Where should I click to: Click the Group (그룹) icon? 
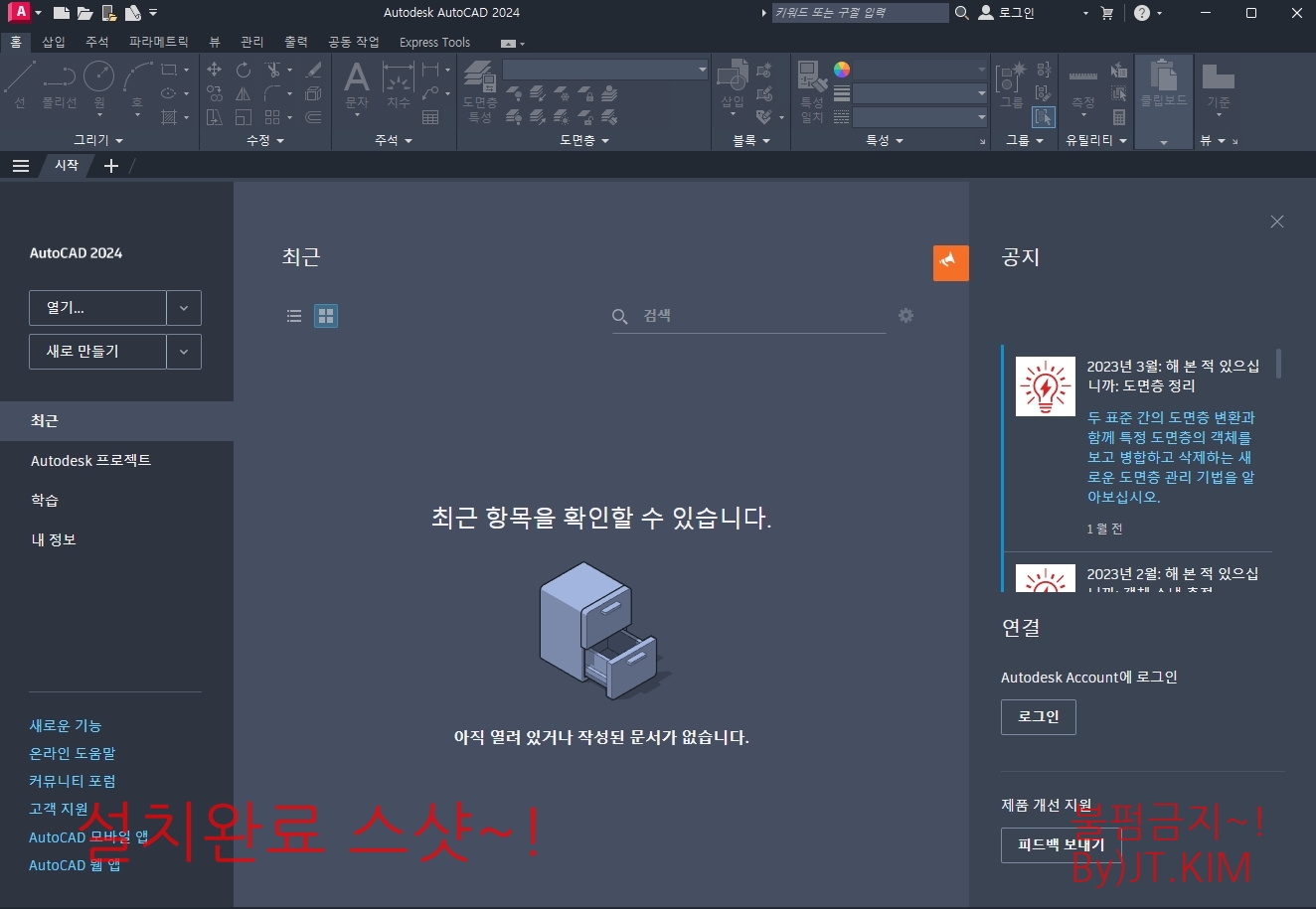(1012, 85)
